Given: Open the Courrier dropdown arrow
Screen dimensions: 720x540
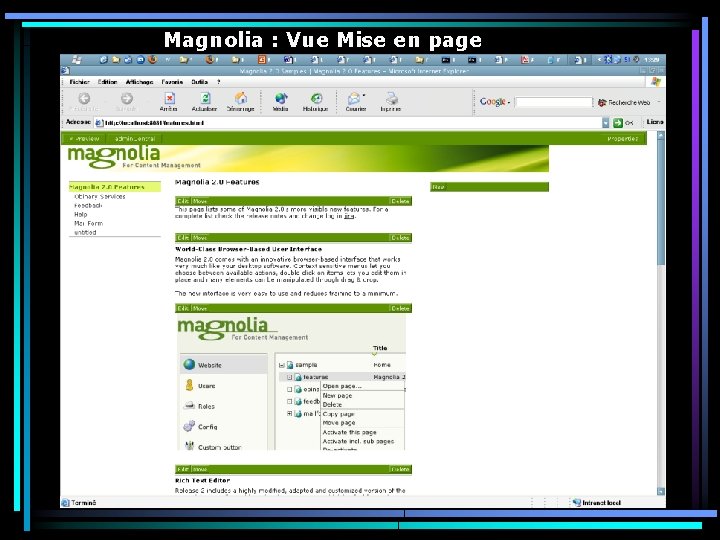Looking at the screenshot, I should [x=364, y=95].
